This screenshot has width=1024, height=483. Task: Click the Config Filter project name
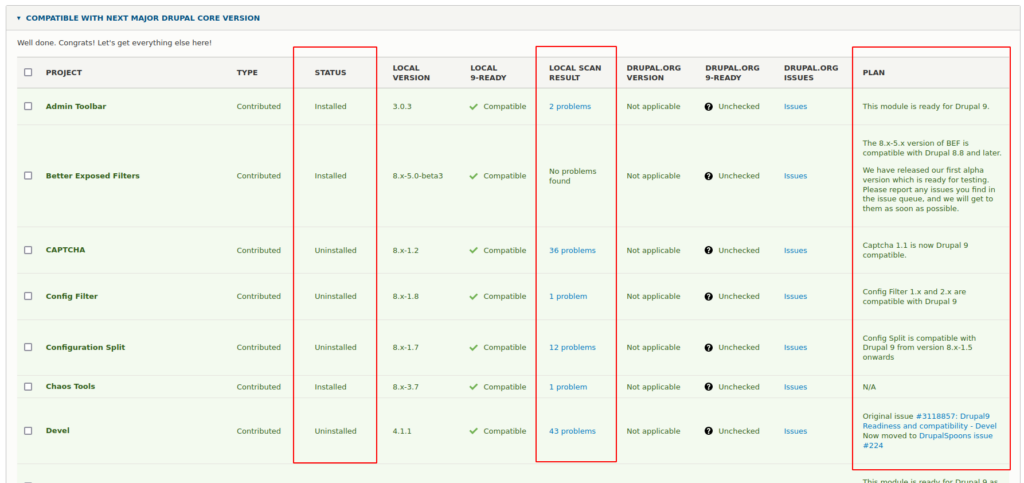[x=72, y=296]
